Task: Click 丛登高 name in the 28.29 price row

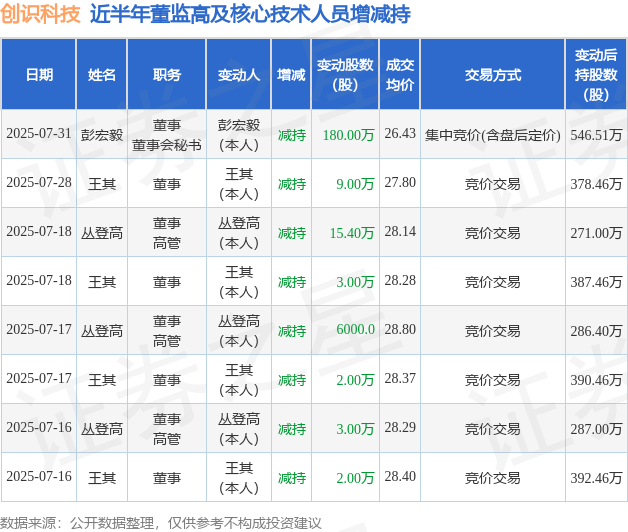Action: (102, 429)
